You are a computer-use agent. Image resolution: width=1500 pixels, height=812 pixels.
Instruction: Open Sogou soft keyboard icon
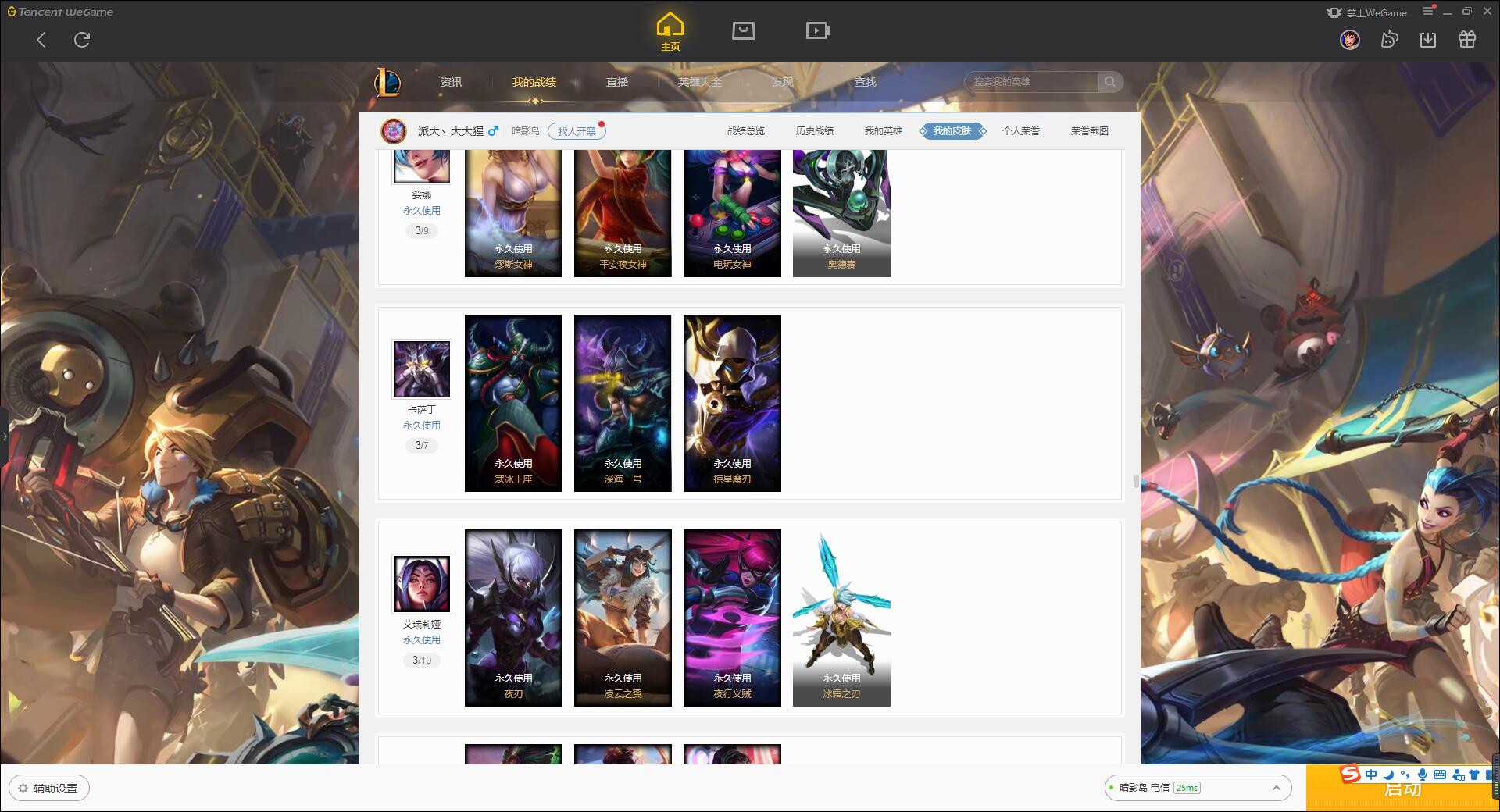(1440, 775)
